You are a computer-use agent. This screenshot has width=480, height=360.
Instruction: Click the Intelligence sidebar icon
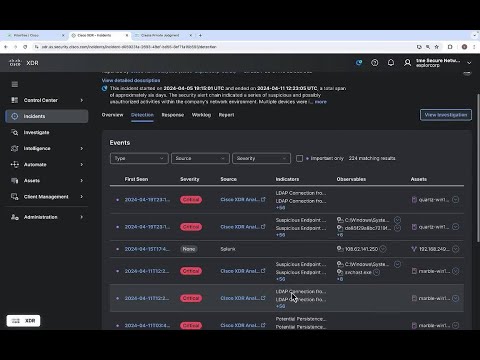[15, 148]
